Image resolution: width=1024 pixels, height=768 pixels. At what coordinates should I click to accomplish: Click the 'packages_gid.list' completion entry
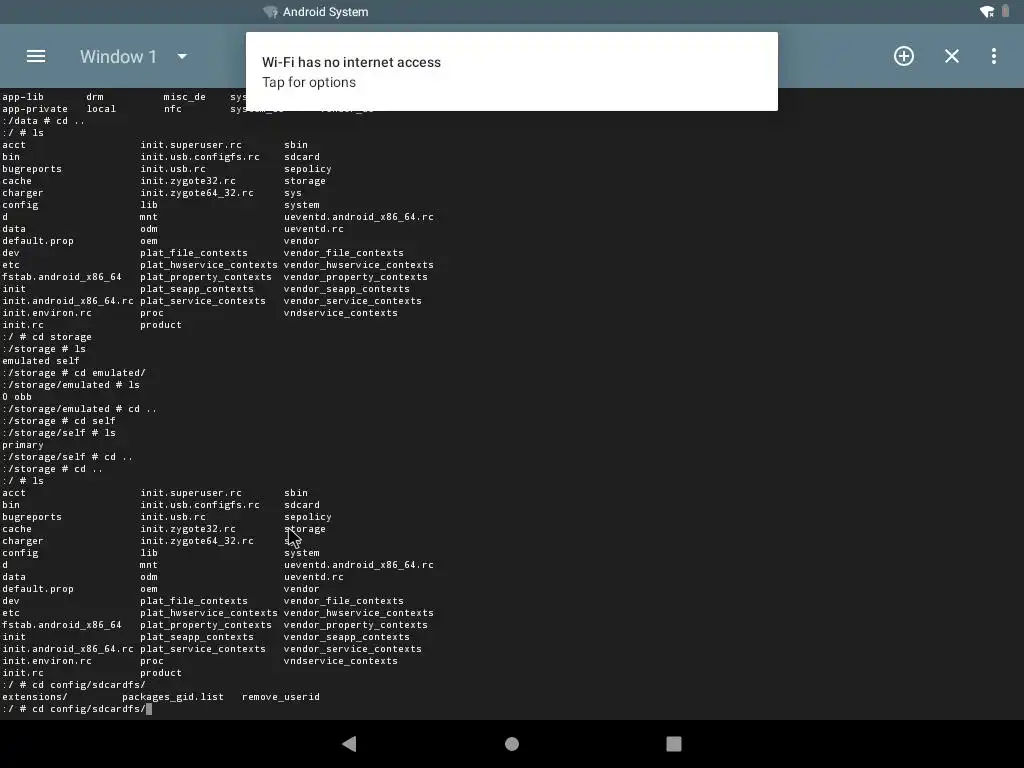pyautogui.click(x=172, y=697)
